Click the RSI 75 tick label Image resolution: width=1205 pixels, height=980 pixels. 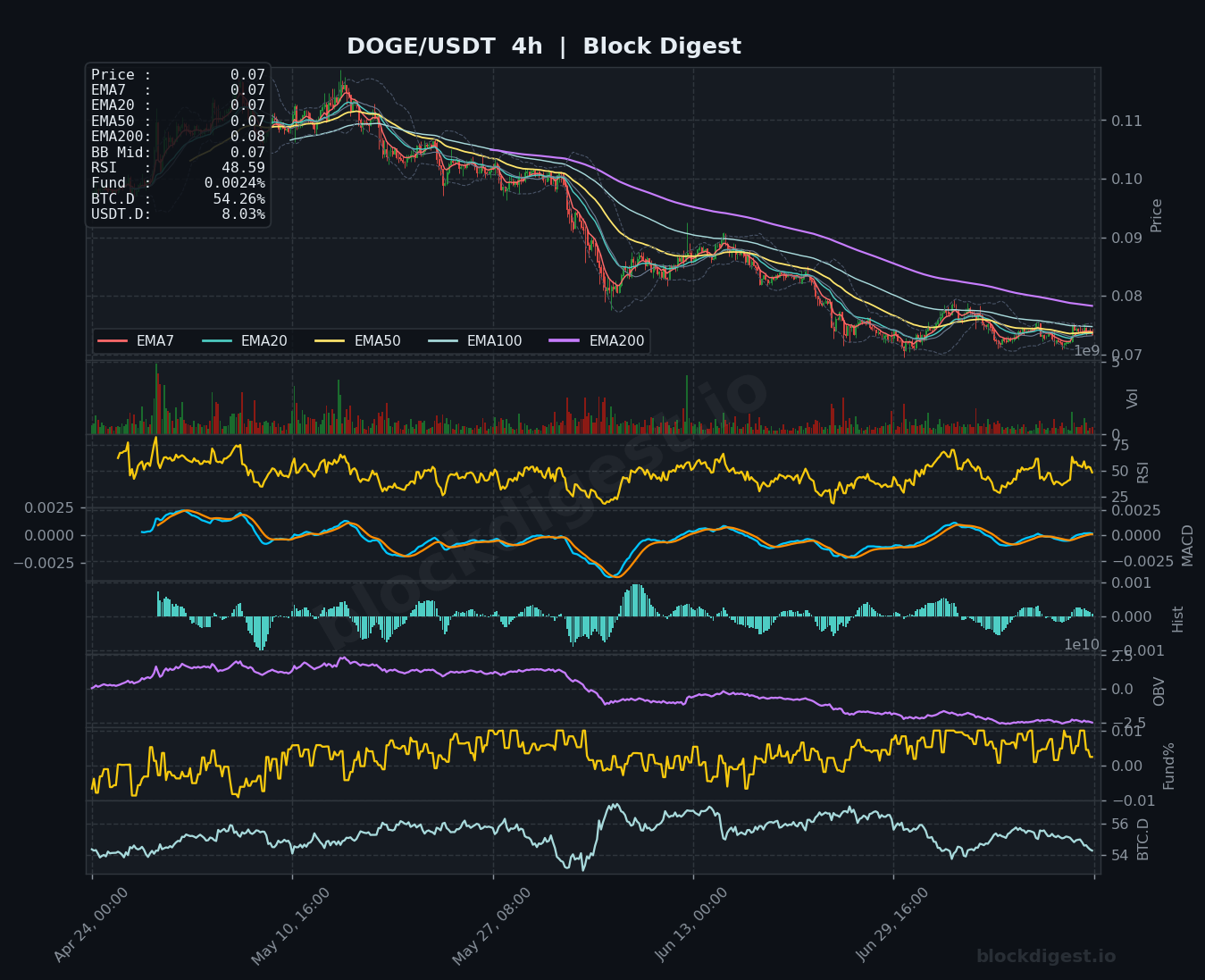point(1120,446)
